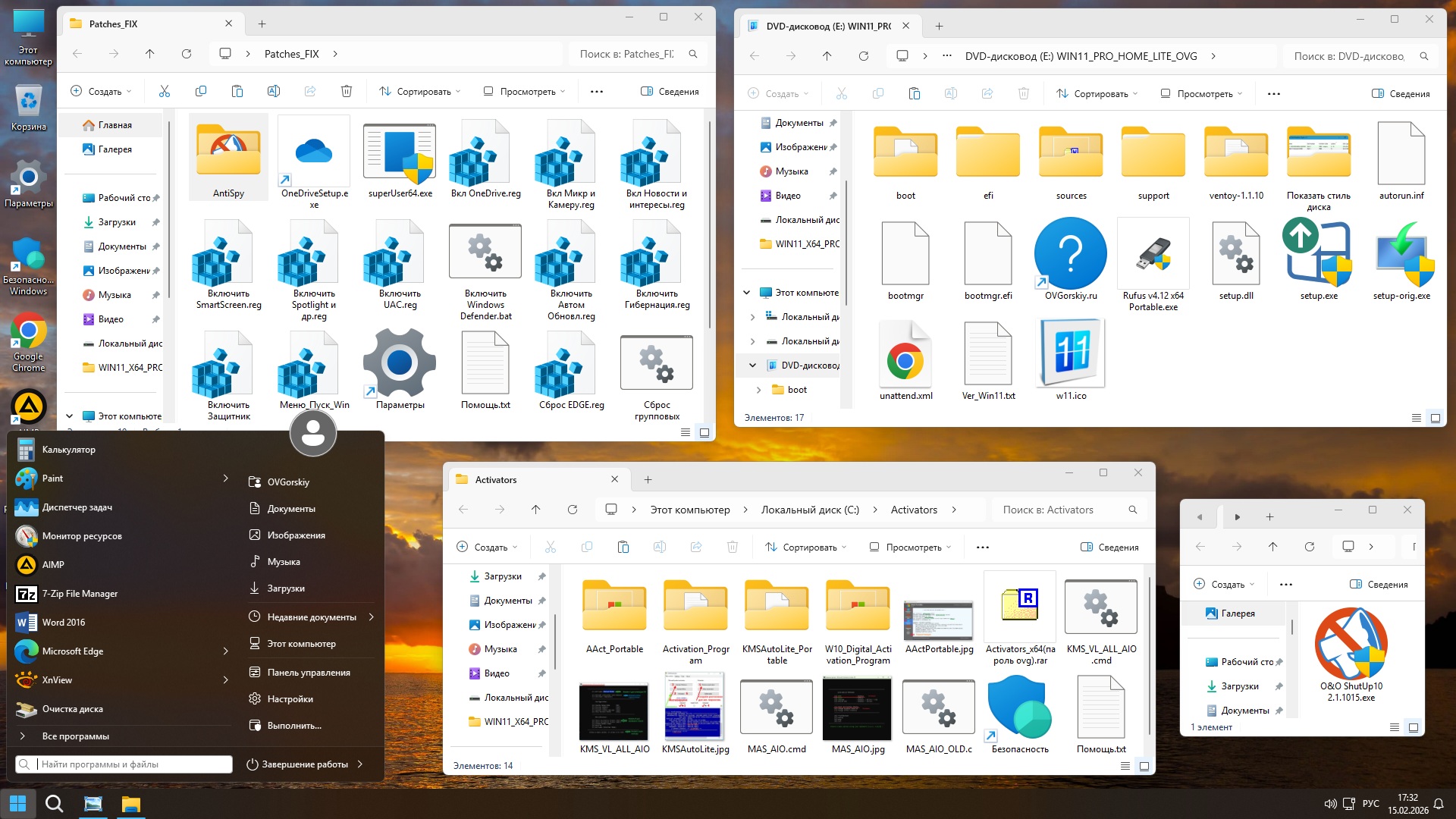1456x819 pixels.
Task: Click the Delete trash icon in Patches_FIX toolbar
Action: tap(346, 91)
